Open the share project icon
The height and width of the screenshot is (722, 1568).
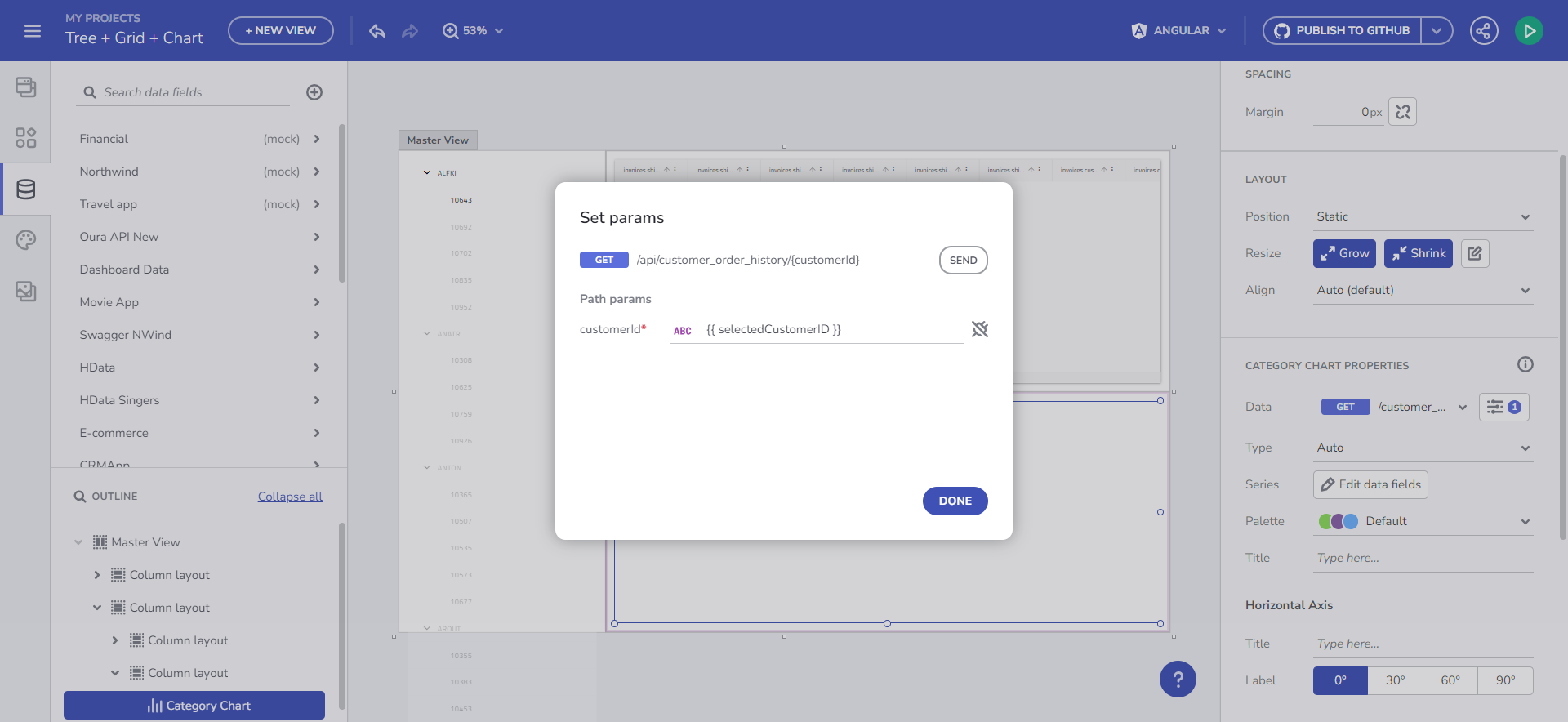point(1483,31)
